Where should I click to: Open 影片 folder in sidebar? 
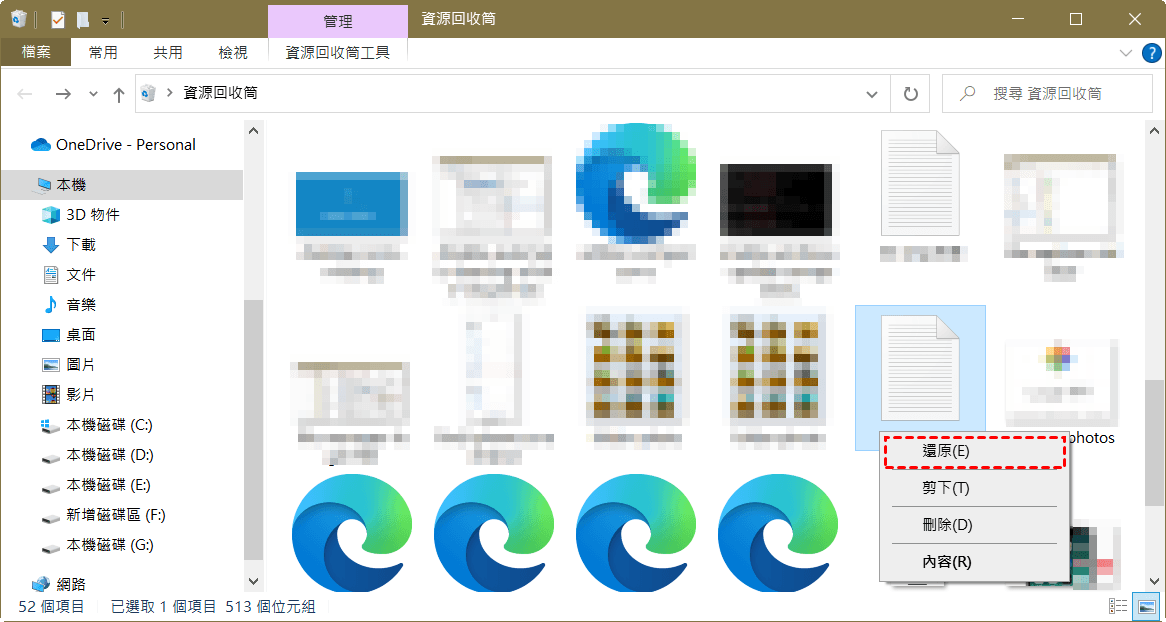(68, 394)
